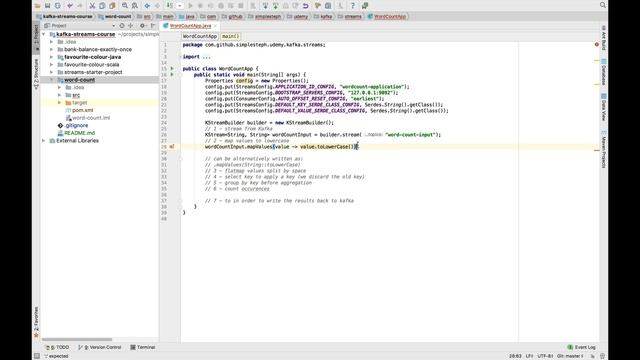Click the Undo arrow icon

tap(70, 6)
